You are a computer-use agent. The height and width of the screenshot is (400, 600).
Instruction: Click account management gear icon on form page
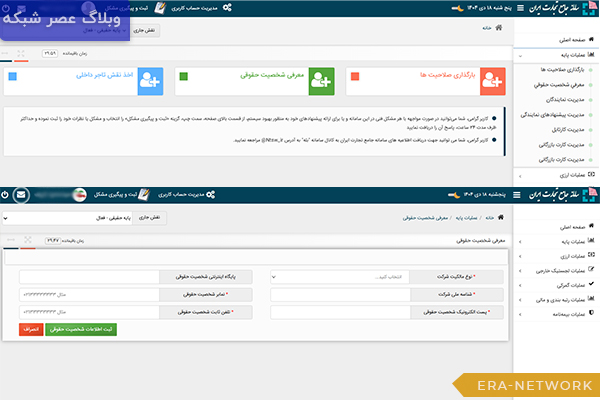[x=210, y=194]
